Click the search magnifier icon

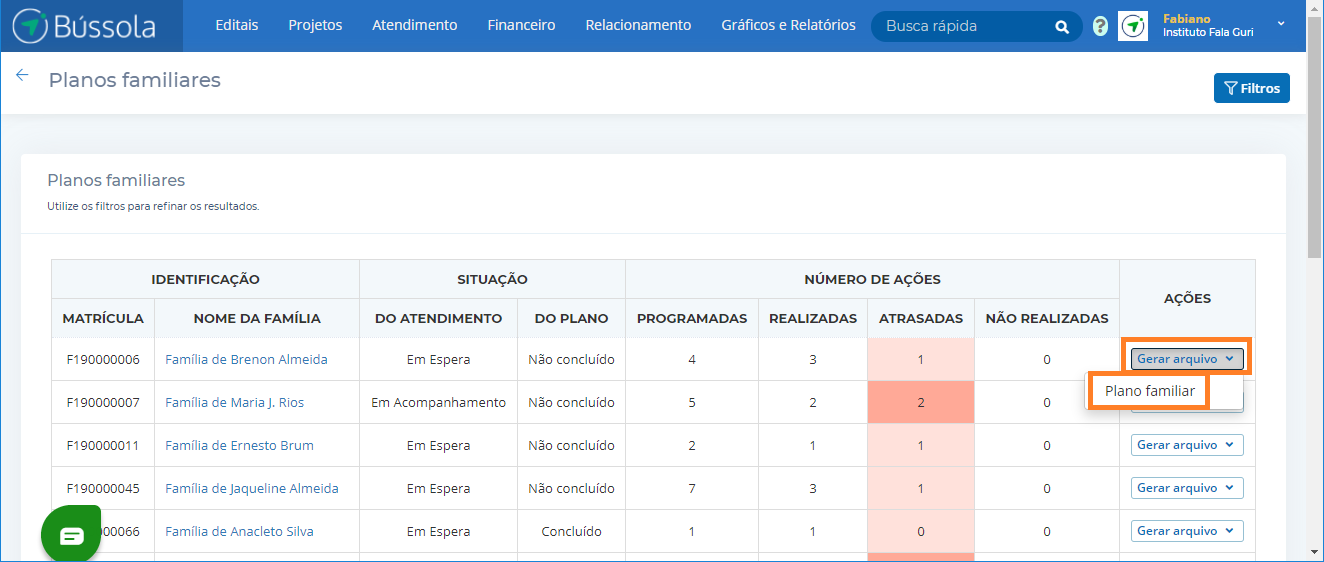(1062, 26)
